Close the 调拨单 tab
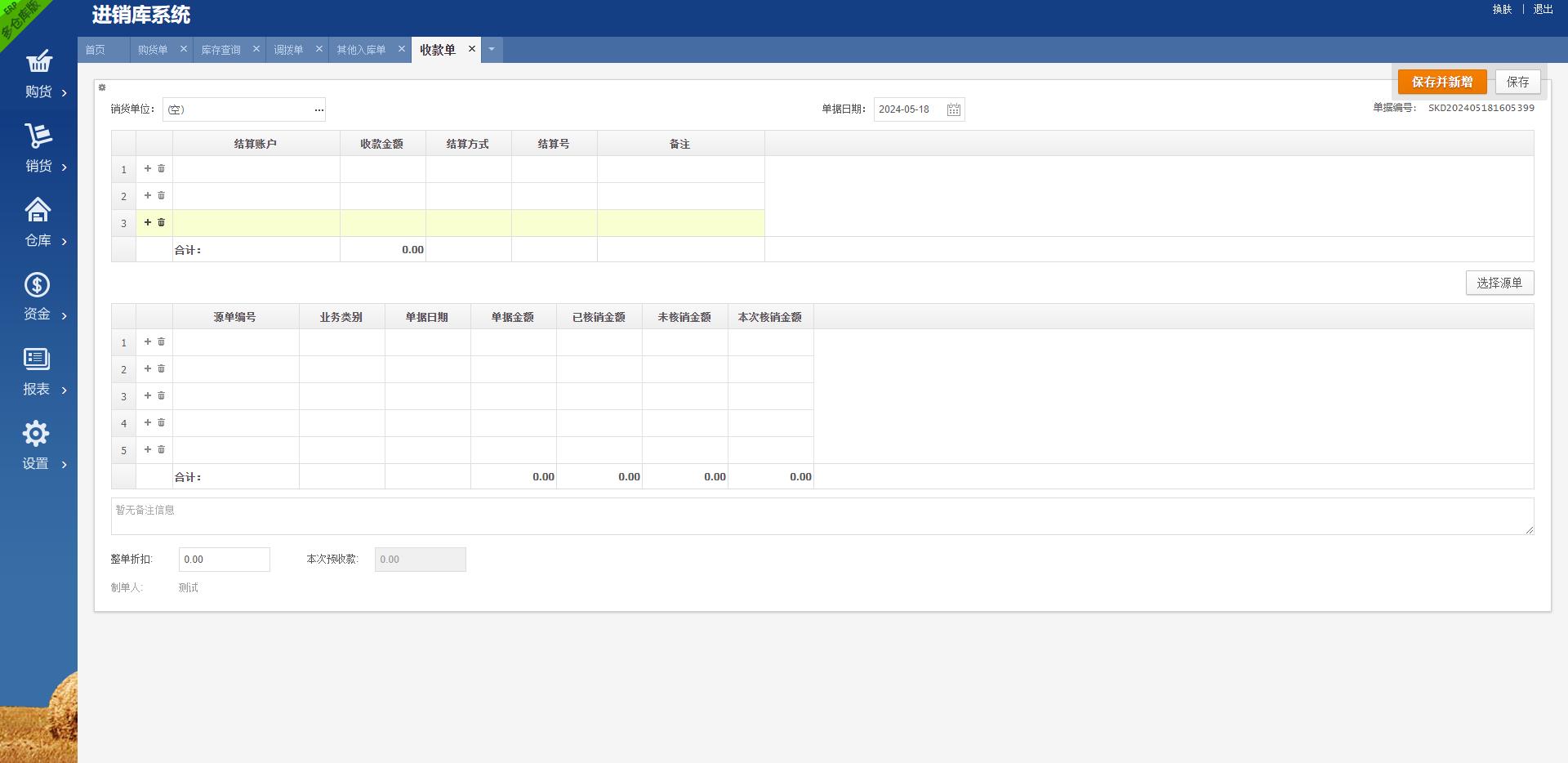 (318, 49)
